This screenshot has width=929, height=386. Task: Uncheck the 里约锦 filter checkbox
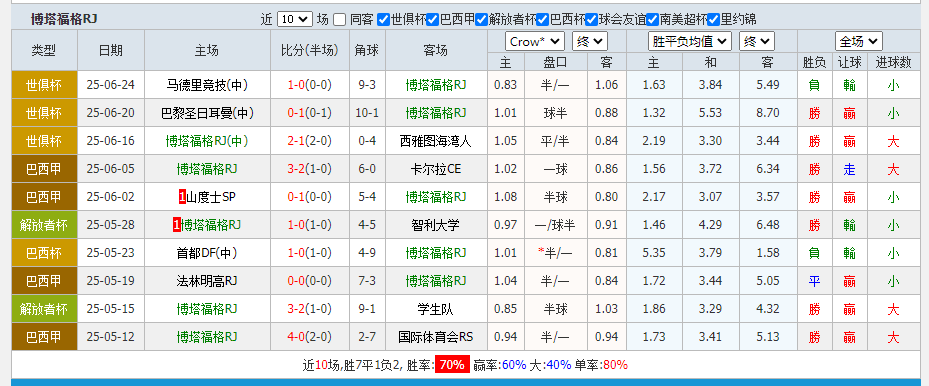coord(714,20)
